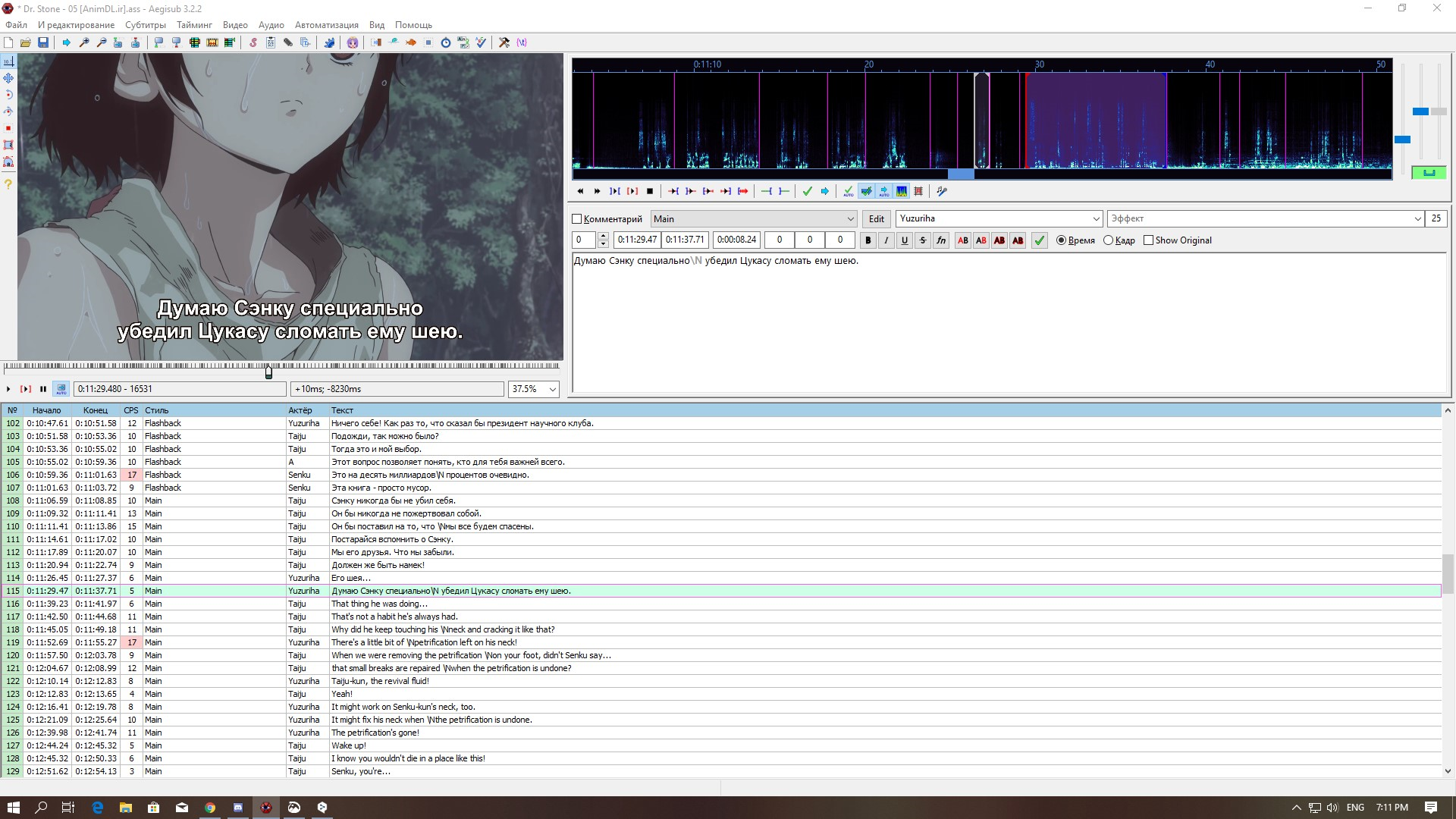Toggle underline with the U button
Image resolution: width=1456 pixels, height=819 pixels.
coord(904,240)
